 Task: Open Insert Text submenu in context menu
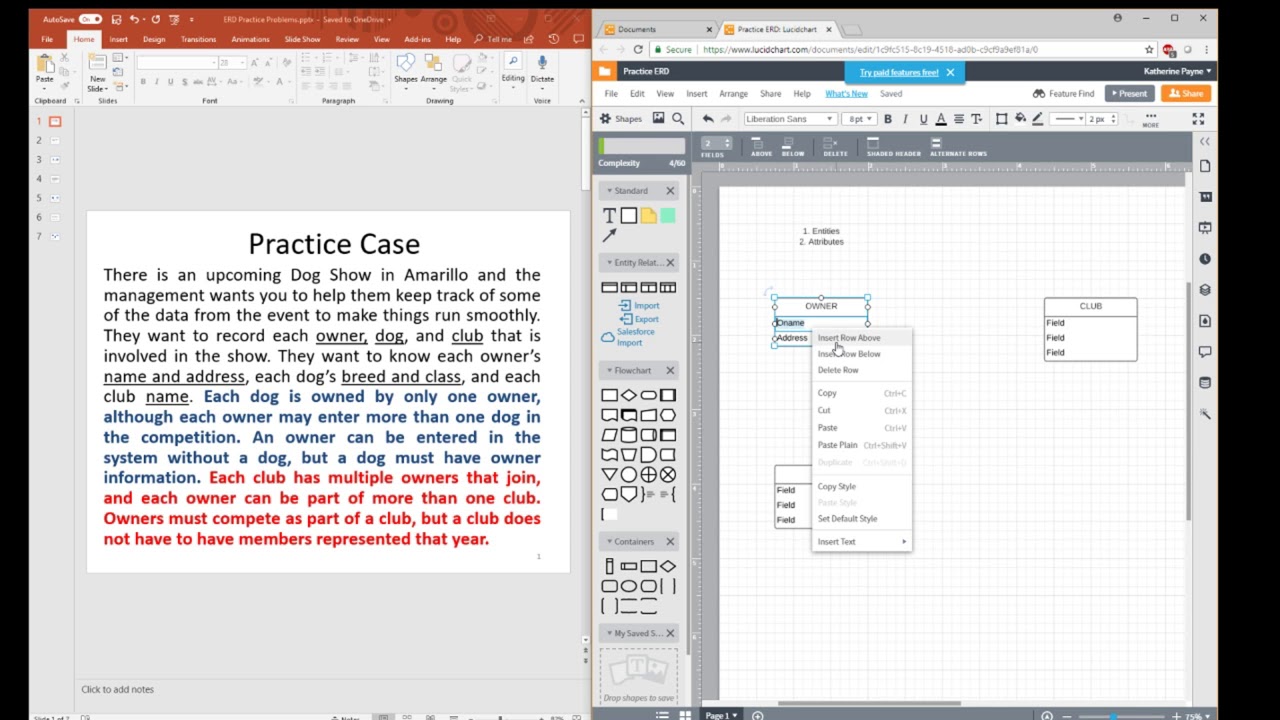pos(861,542)
